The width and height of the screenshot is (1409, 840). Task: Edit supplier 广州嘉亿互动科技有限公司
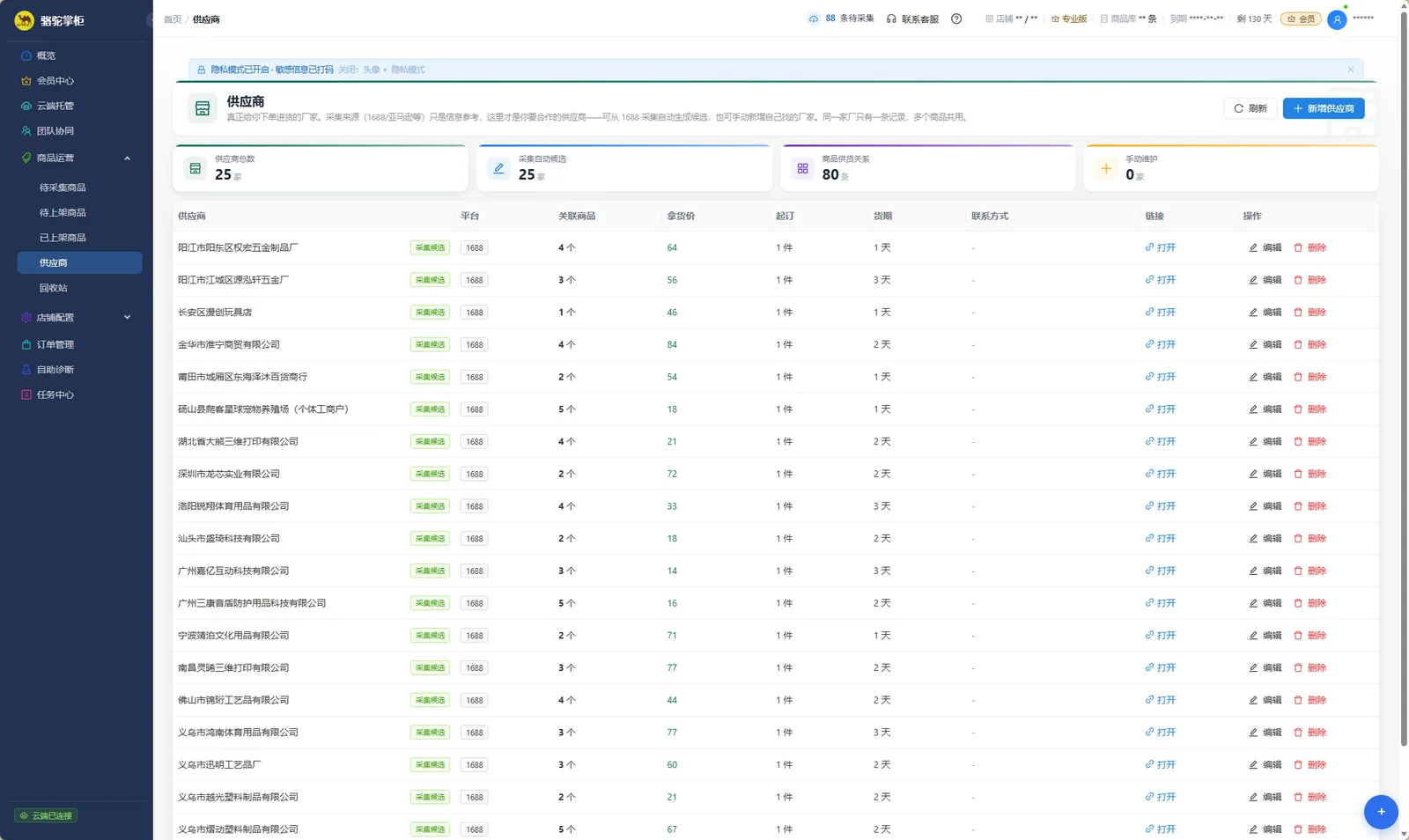tap(1265, 571)
